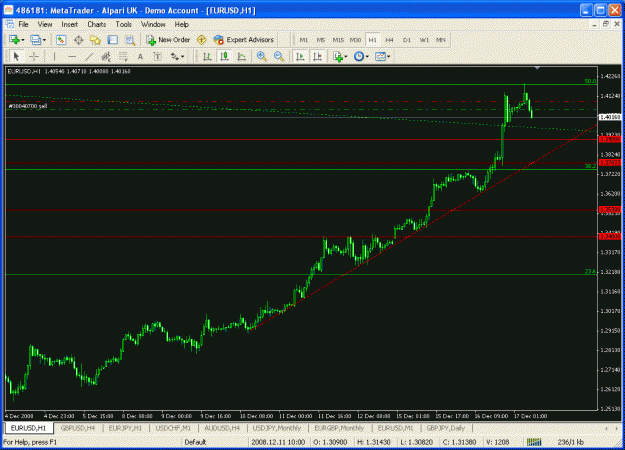Select the text 'A' tool

pyautogui.click(x=140, y=56)
